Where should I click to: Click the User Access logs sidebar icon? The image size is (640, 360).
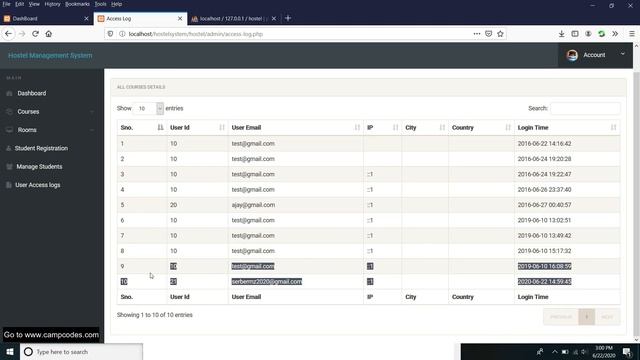point(9,185)
